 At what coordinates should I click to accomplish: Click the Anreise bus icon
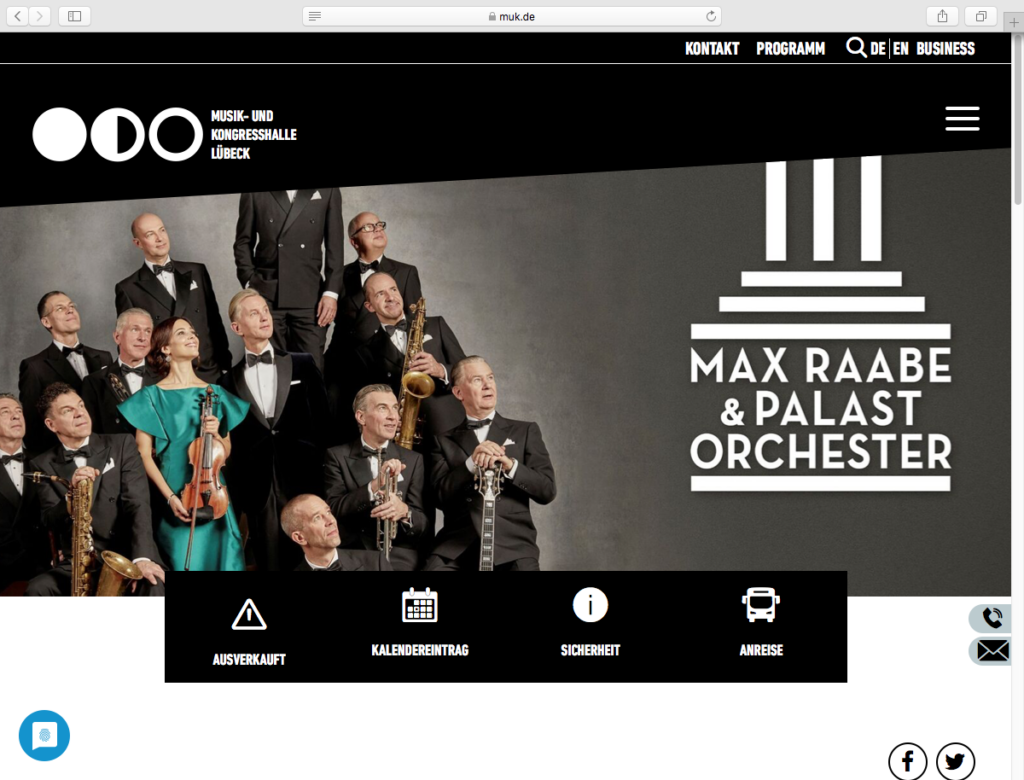(x=761, y=604)
